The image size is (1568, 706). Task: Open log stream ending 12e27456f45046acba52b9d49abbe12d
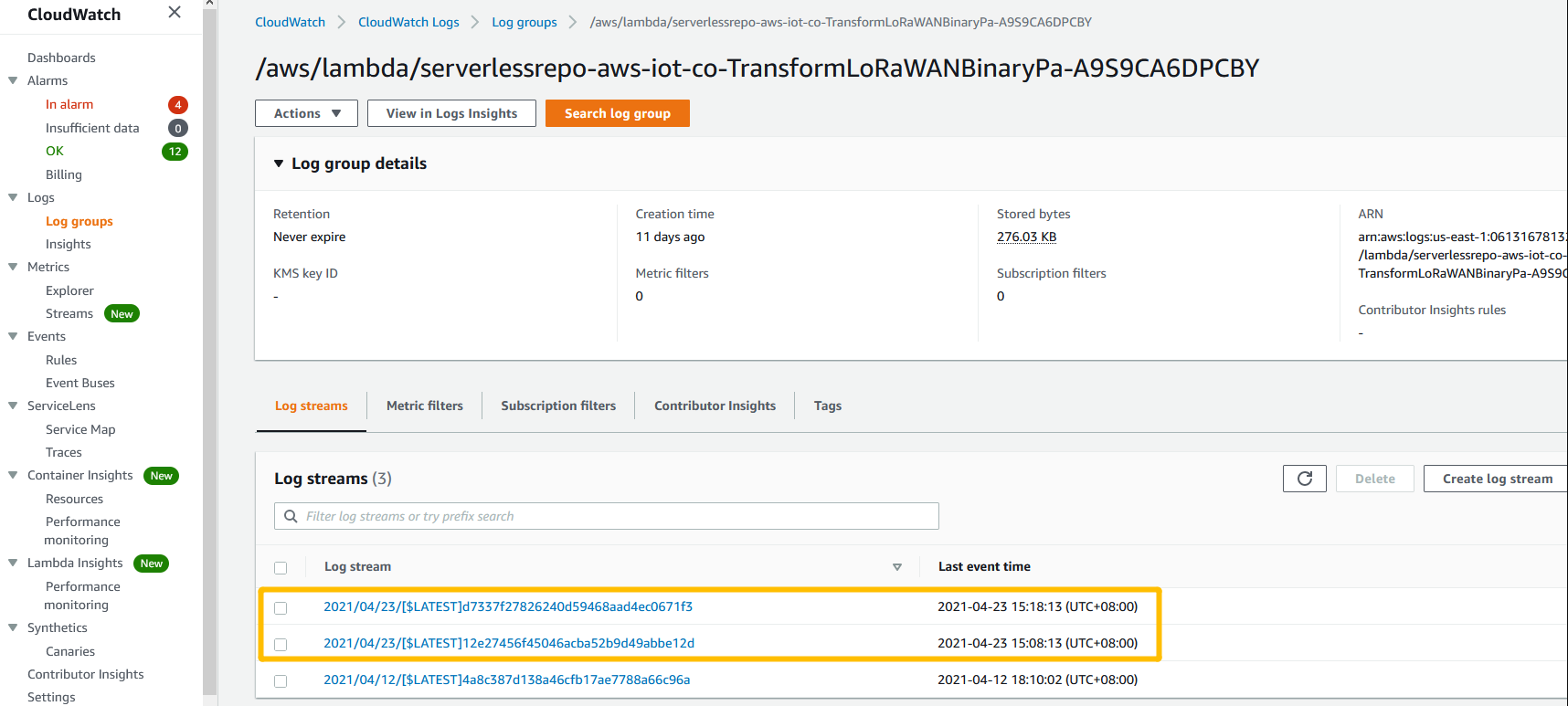click(x=509, y=643)
